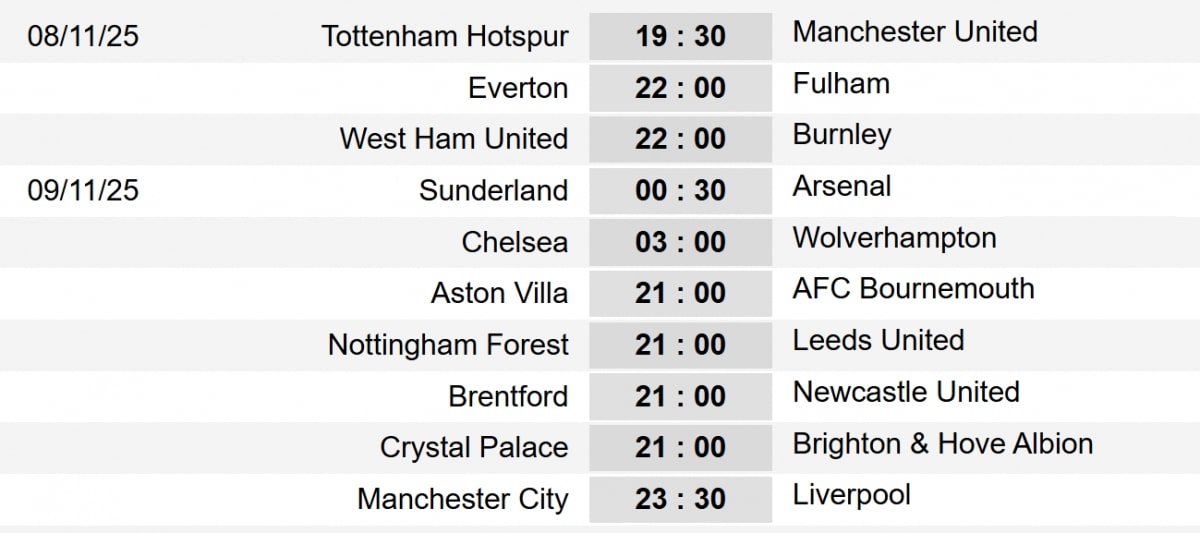Image resolution: width=1200 pixels, height=533 pixels.
Task: Open West Ham United team entry
Action: [x=454, y=138]
